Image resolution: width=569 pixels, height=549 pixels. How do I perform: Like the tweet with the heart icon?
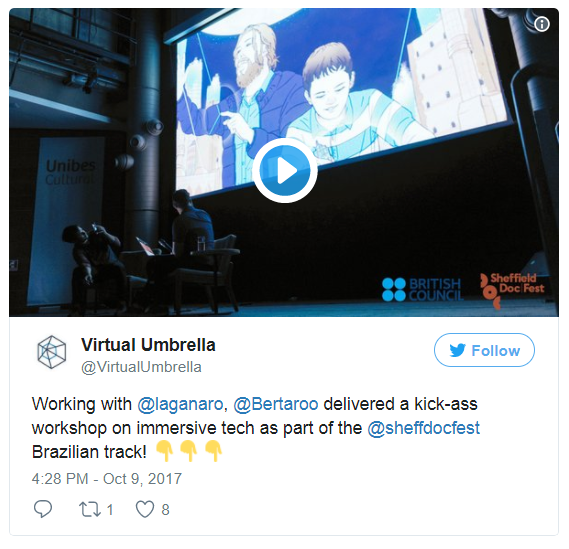tap(145, 509)
